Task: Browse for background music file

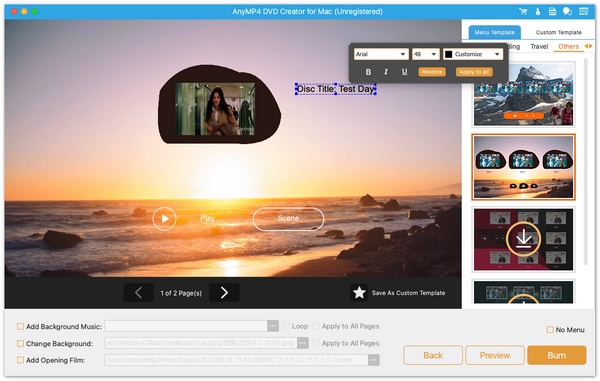Action: [272, 326]
